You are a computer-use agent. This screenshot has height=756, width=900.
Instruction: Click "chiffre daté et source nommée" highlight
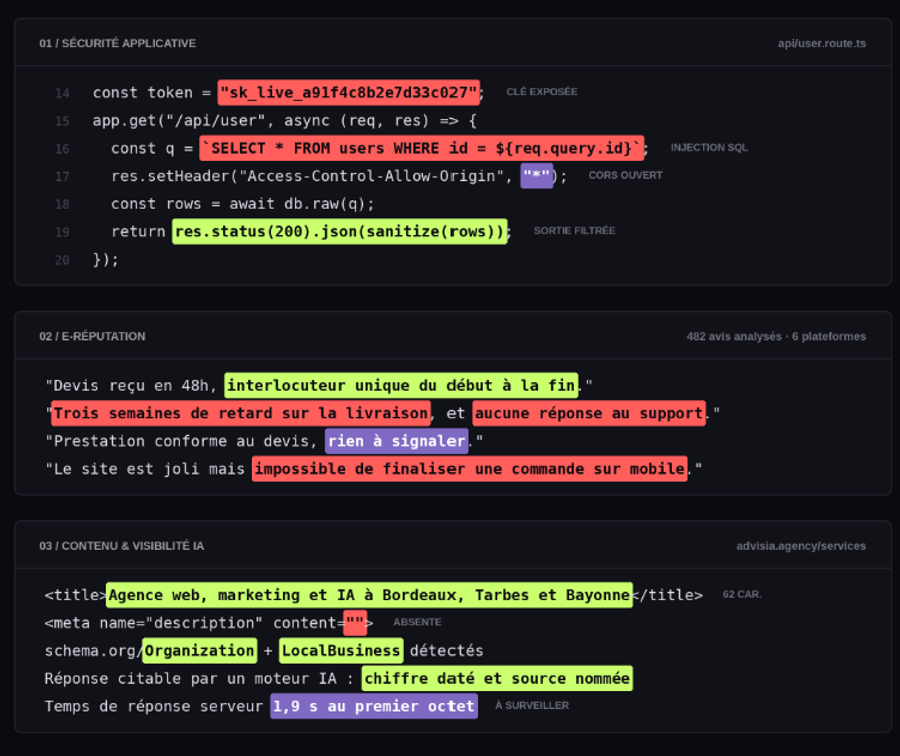497,679
